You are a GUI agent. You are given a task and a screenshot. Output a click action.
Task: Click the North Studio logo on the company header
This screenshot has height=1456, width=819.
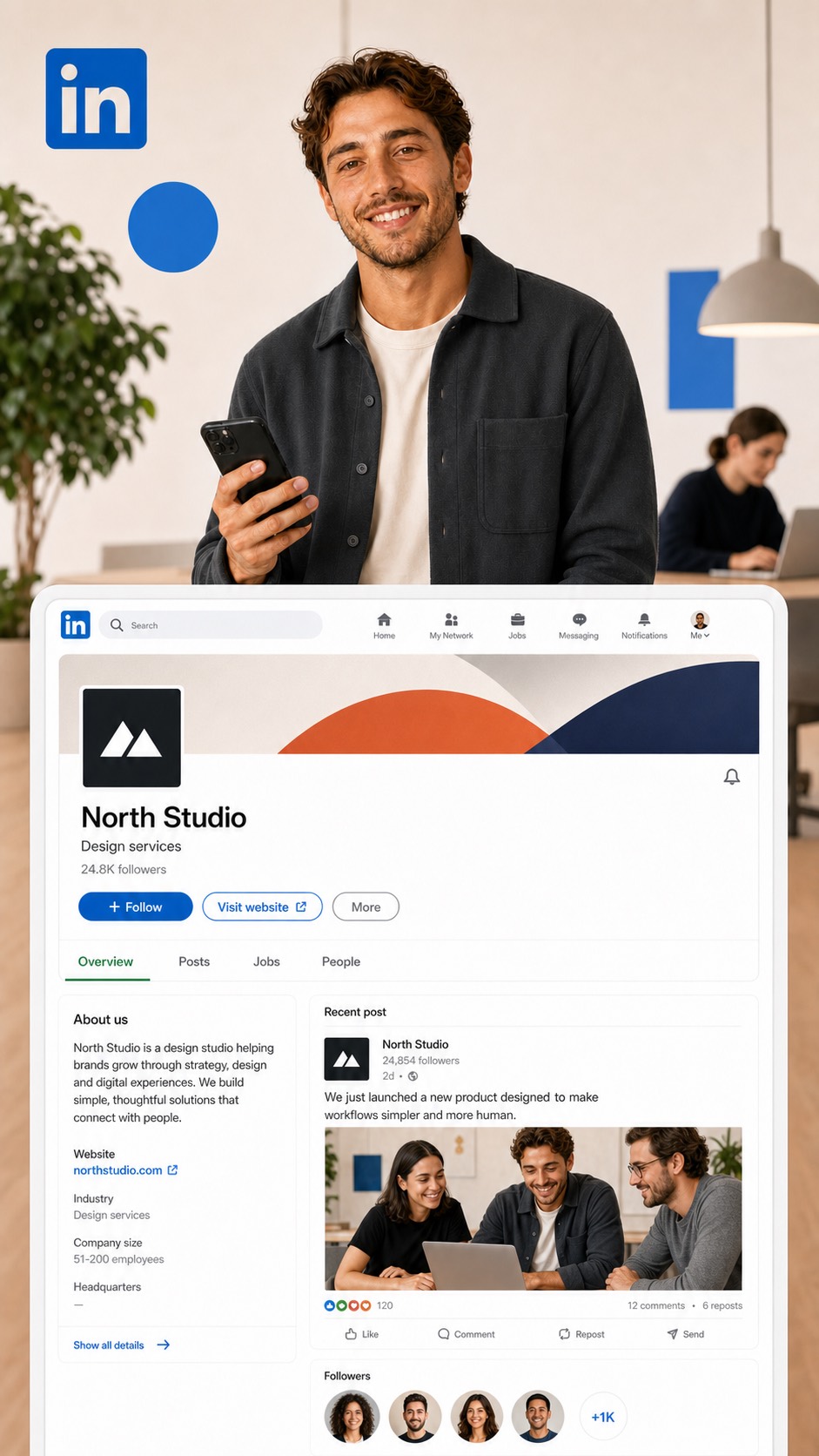pos(131,738)
